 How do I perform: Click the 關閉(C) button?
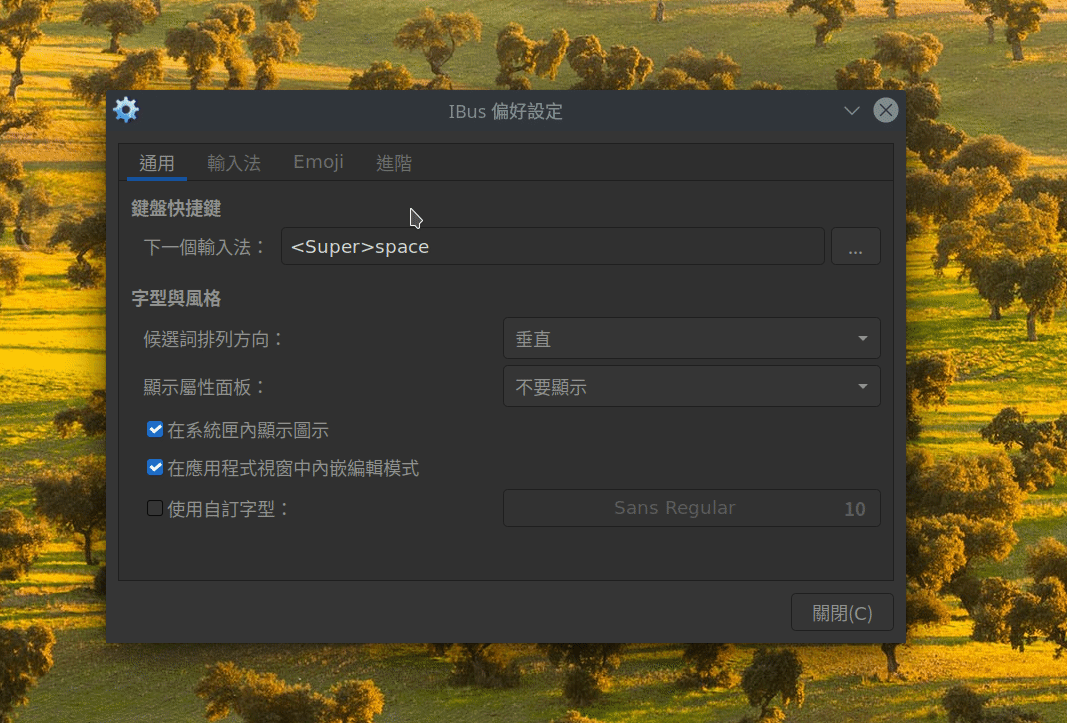(x=842, y=613)
